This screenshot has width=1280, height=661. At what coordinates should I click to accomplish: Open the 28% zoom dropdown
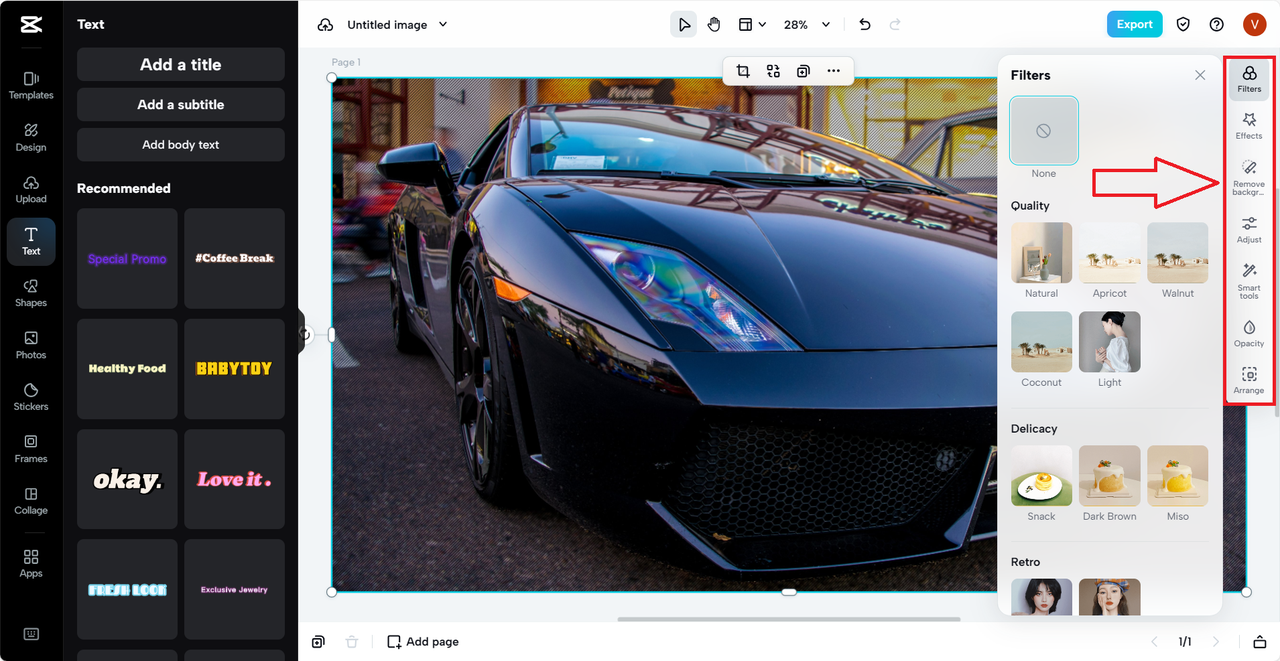tap(807, 25)
